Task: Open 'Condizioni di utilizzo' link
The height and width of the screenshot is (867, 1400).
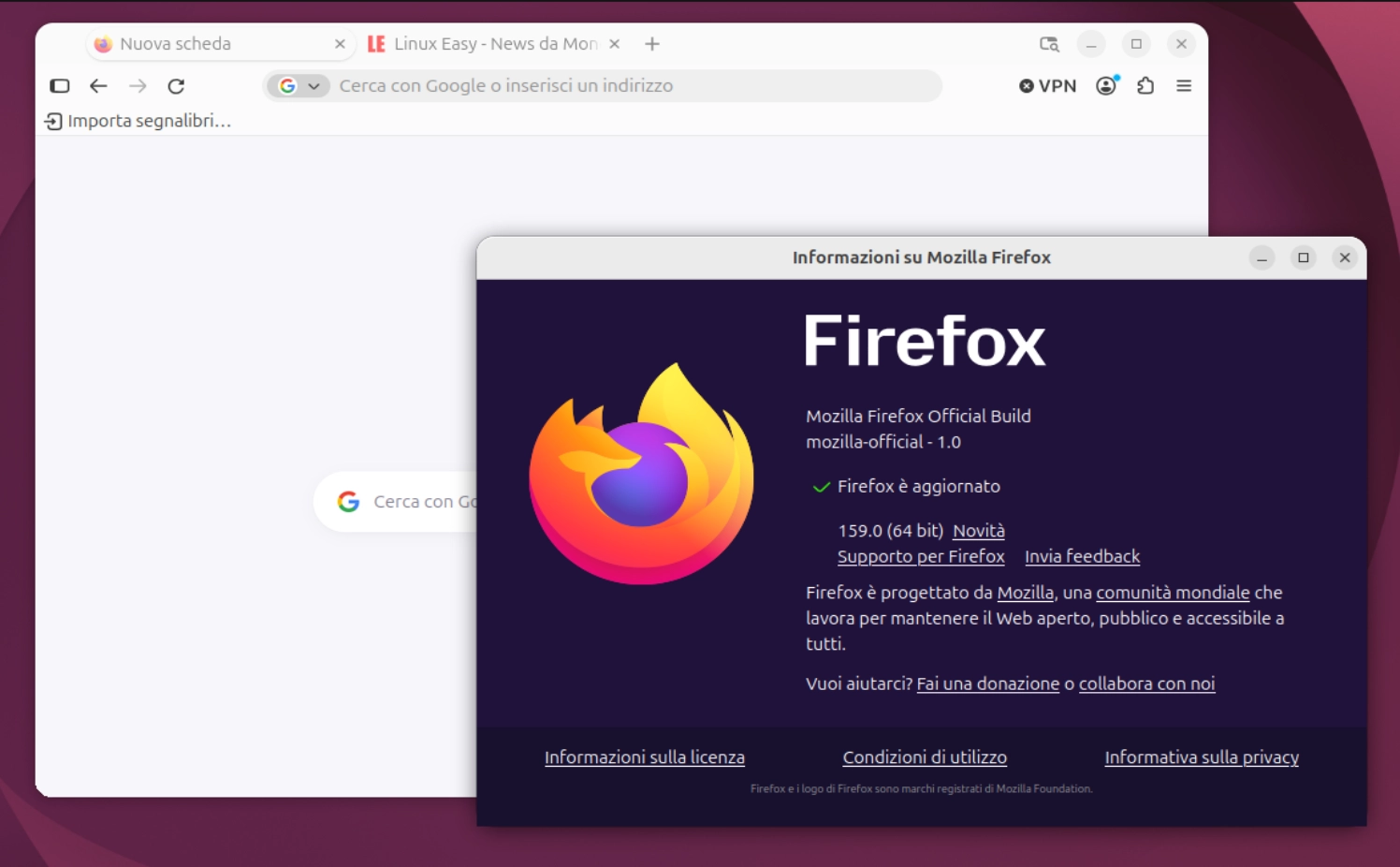Action: tap(925, 757)
